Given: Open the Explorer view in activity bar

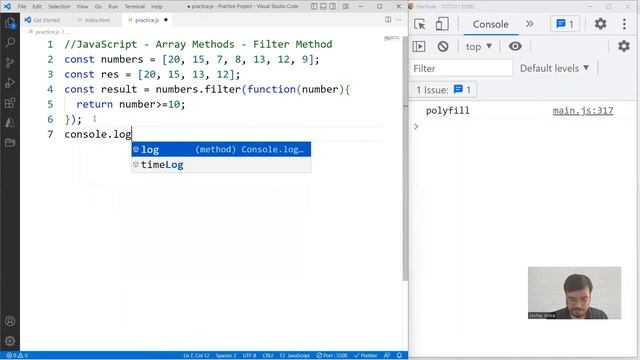Looking at the screenshot, I should click(x=10, y=23).
